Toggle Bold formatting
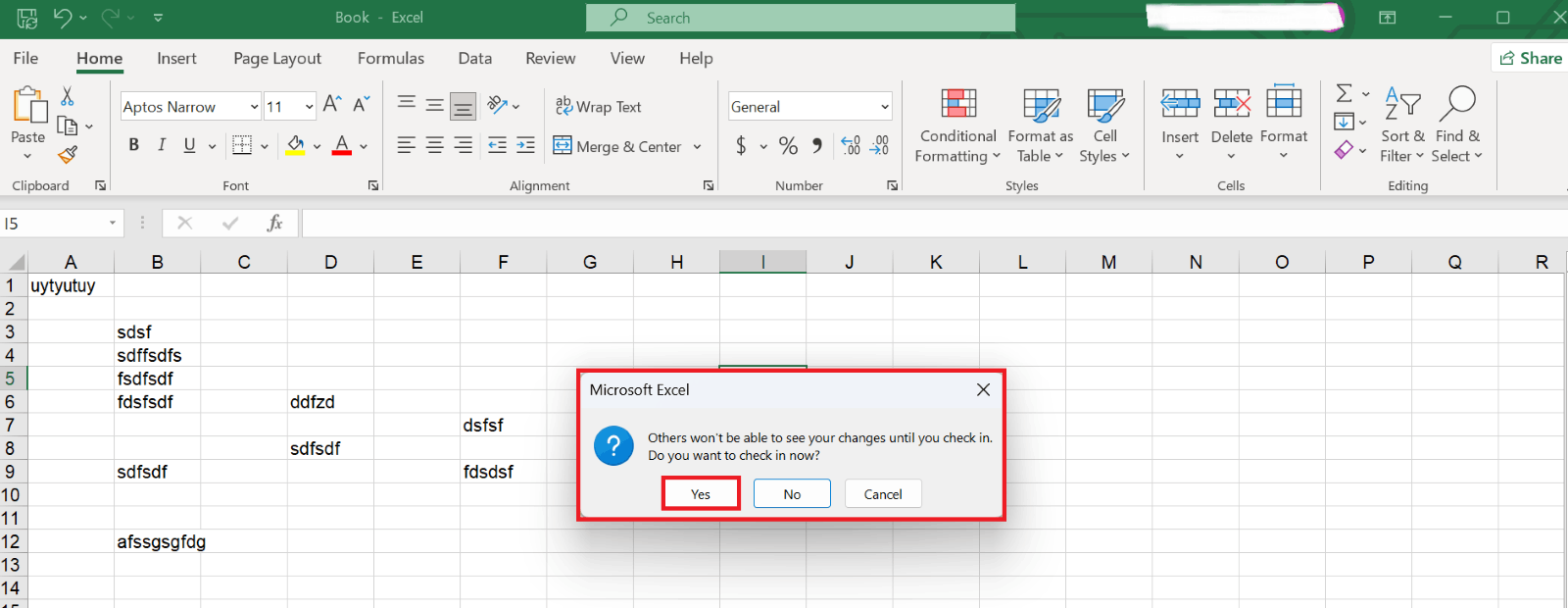This screenshot has height=608, width=1568. click(x=134, y=145)
